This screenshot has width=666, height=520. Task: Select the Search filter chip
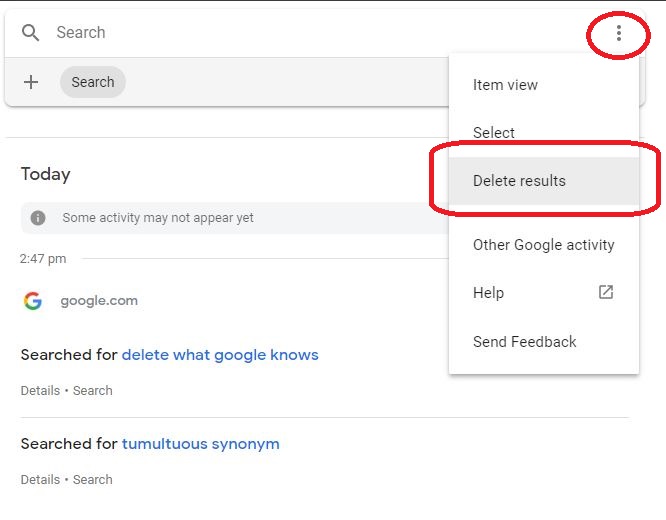click(93, 82)
